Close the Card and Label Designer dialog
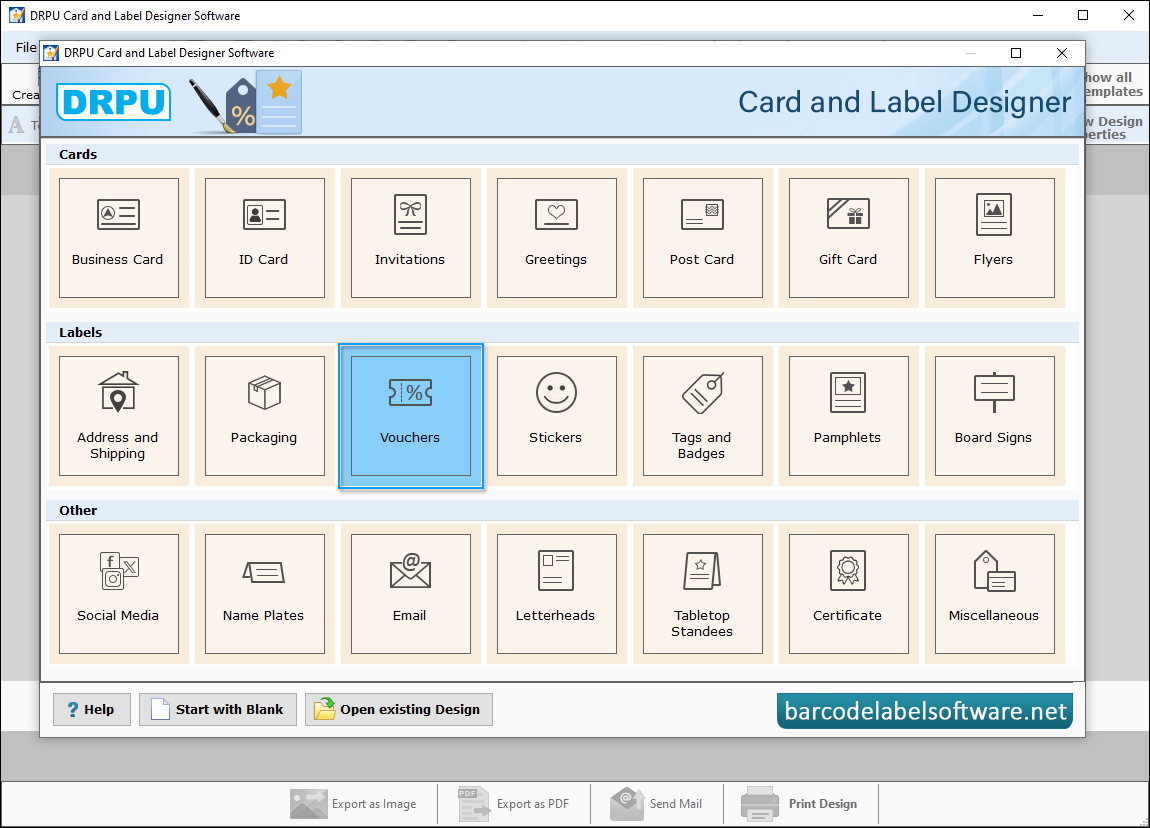Viewport: 1150px width, 828px height. coord(1061,53)
